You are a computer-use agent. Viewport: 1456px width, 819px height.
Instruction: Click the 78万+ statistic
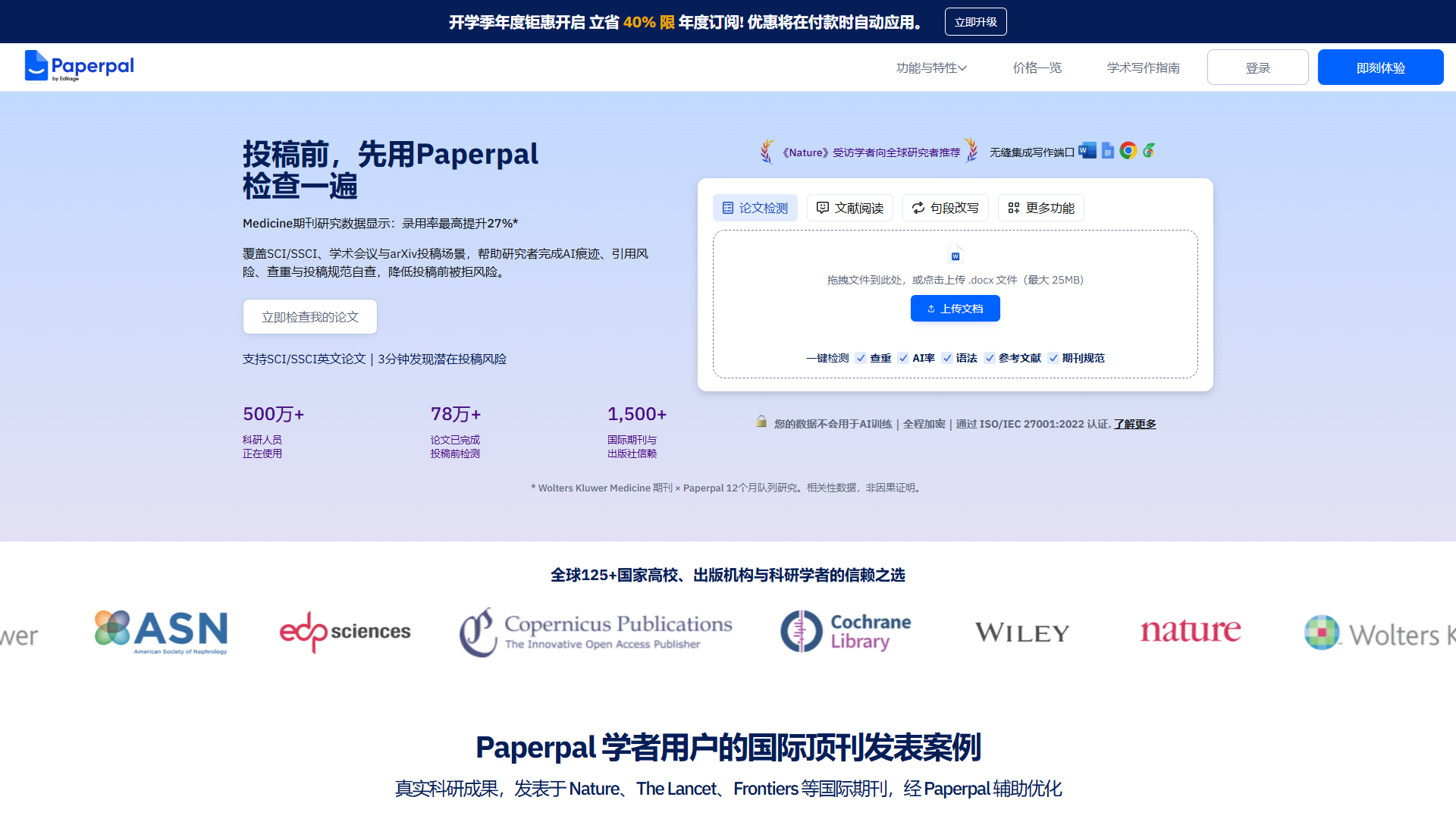point(456,414)
